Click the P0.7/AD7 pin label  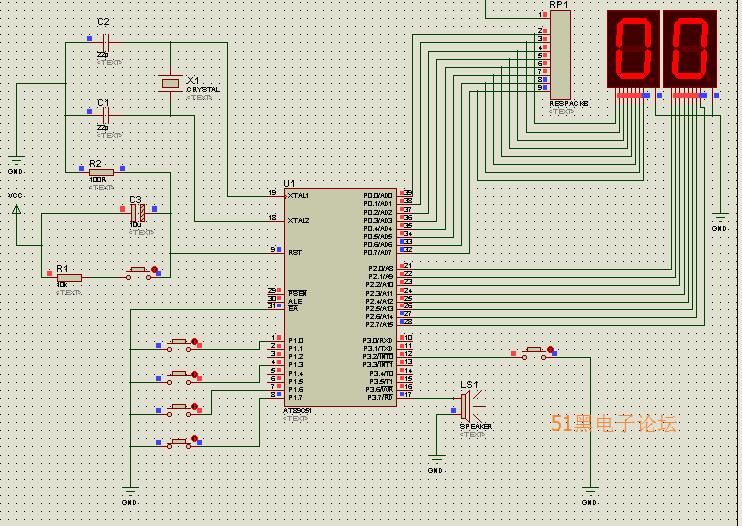pyautogui.click(x=378, y=253)
